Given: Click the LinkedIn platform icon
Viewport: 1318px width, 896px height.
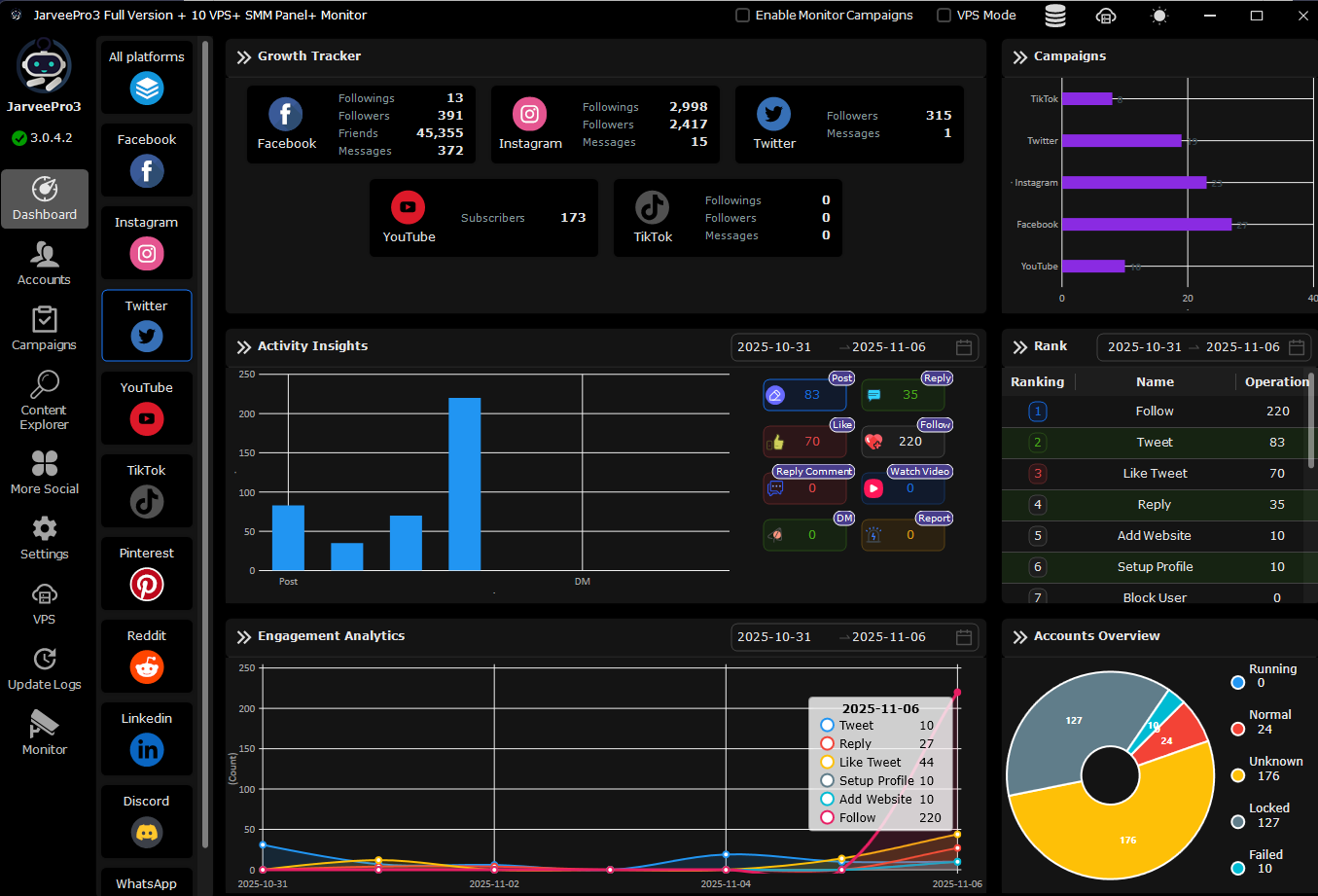Looking at the screenshot, I should [147, 749].
